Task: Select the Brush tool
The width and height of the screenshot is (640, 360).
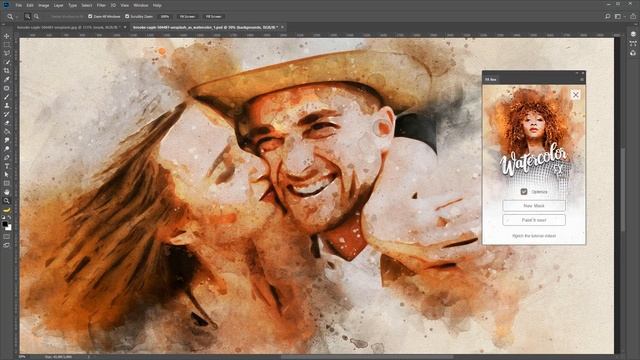Action: coord(7,97)
